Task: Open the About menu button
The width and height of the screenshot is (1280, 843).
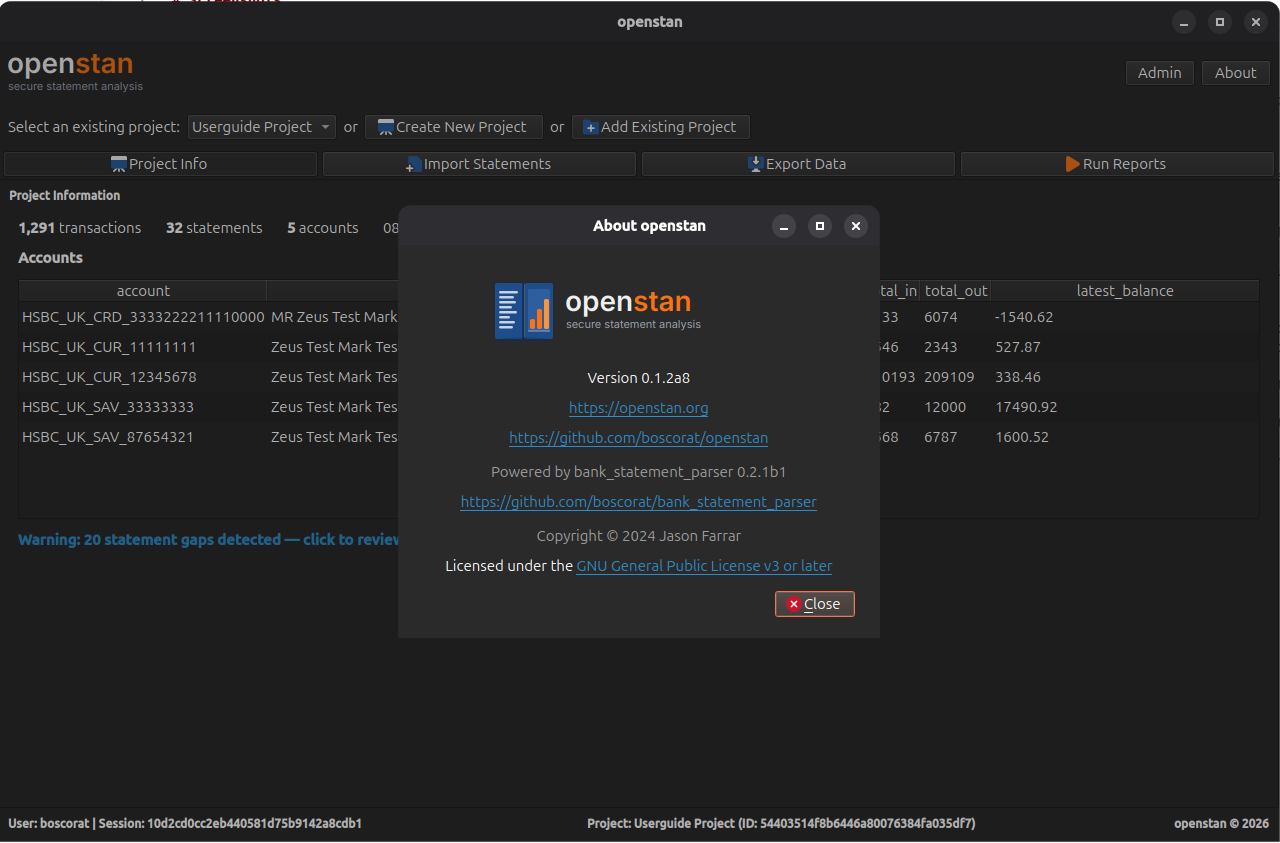Action: pyautogui.click(x=1235, y=73)
